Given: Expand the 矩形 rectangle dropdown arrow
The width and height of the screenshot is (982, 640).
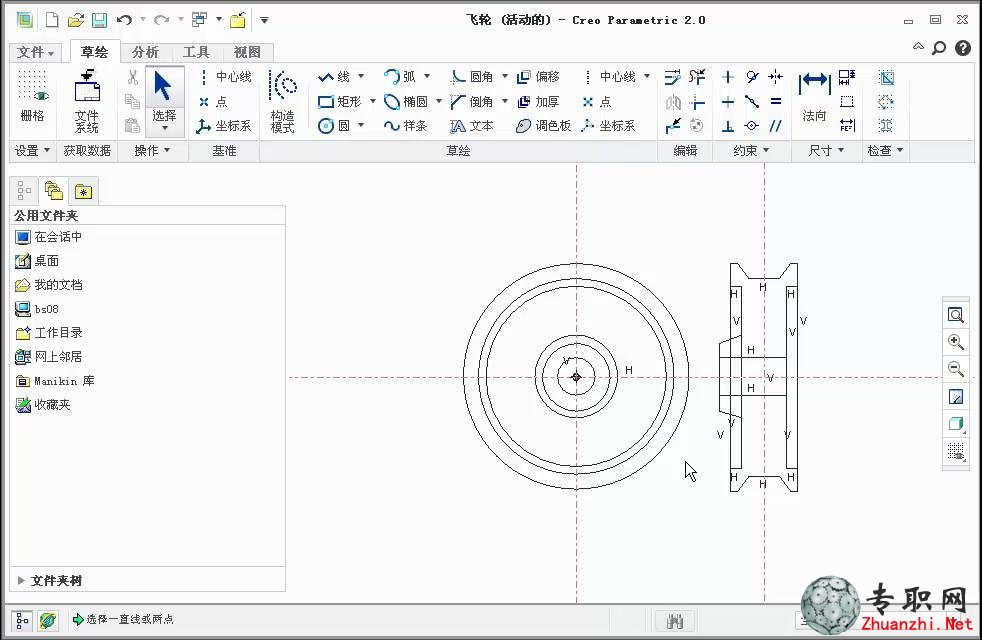Looking at the screenshot, I should click(373, 101).
